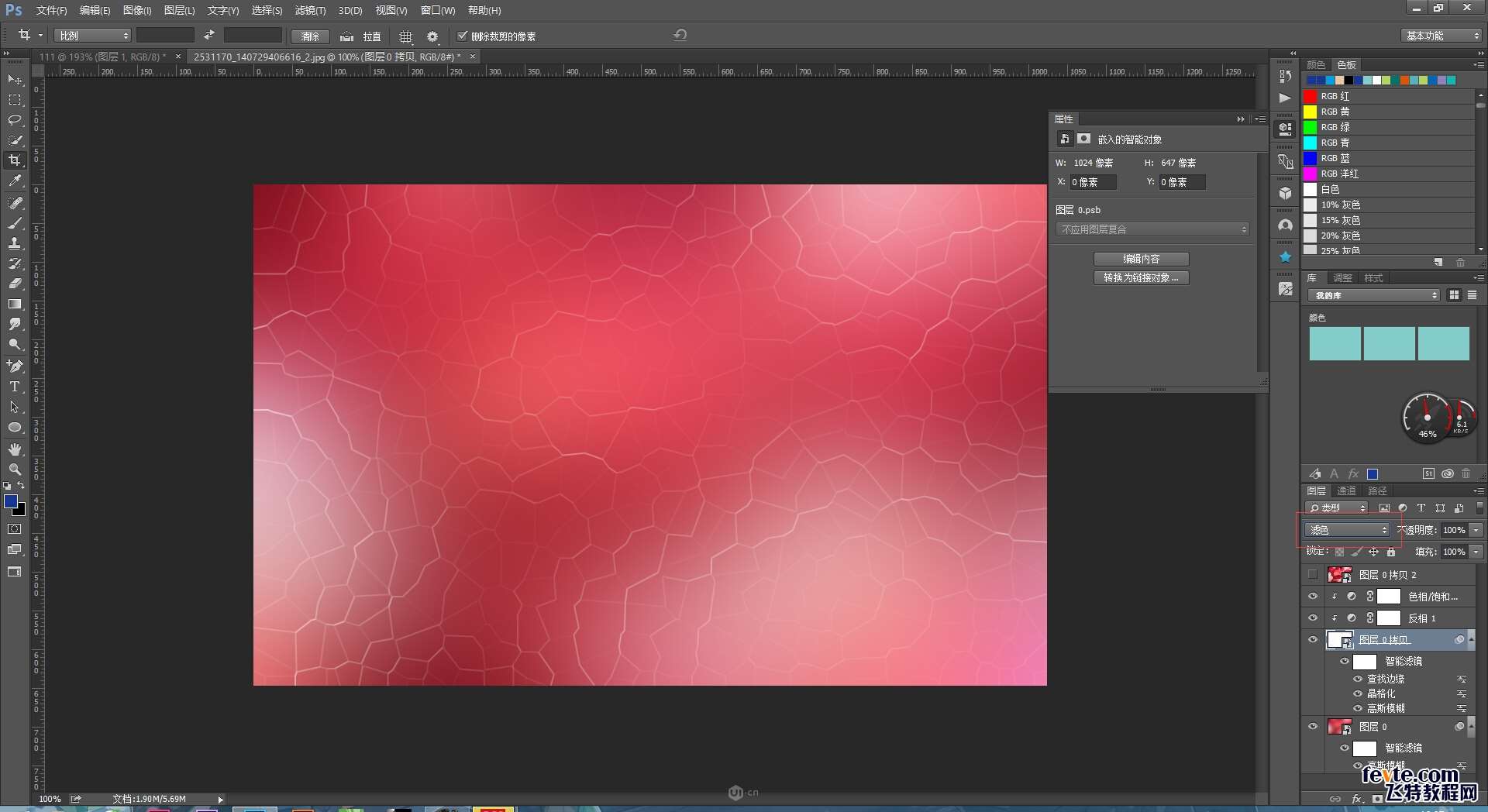
Task: Pick the RGB 红 color swatch
Action: 1311,96
